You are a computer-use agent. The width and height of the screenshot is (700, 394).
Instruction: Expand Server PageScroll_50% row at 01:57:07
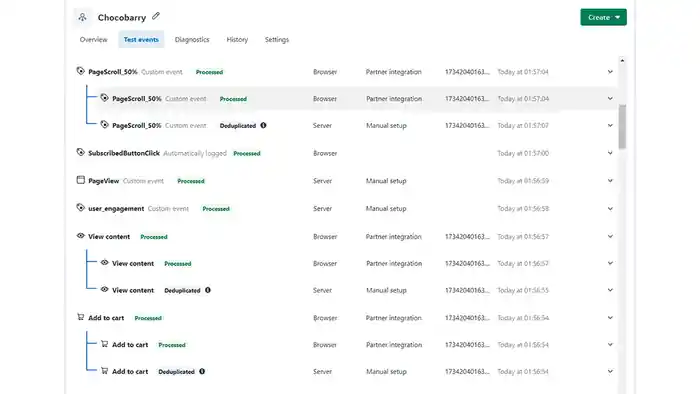point(610,125)
